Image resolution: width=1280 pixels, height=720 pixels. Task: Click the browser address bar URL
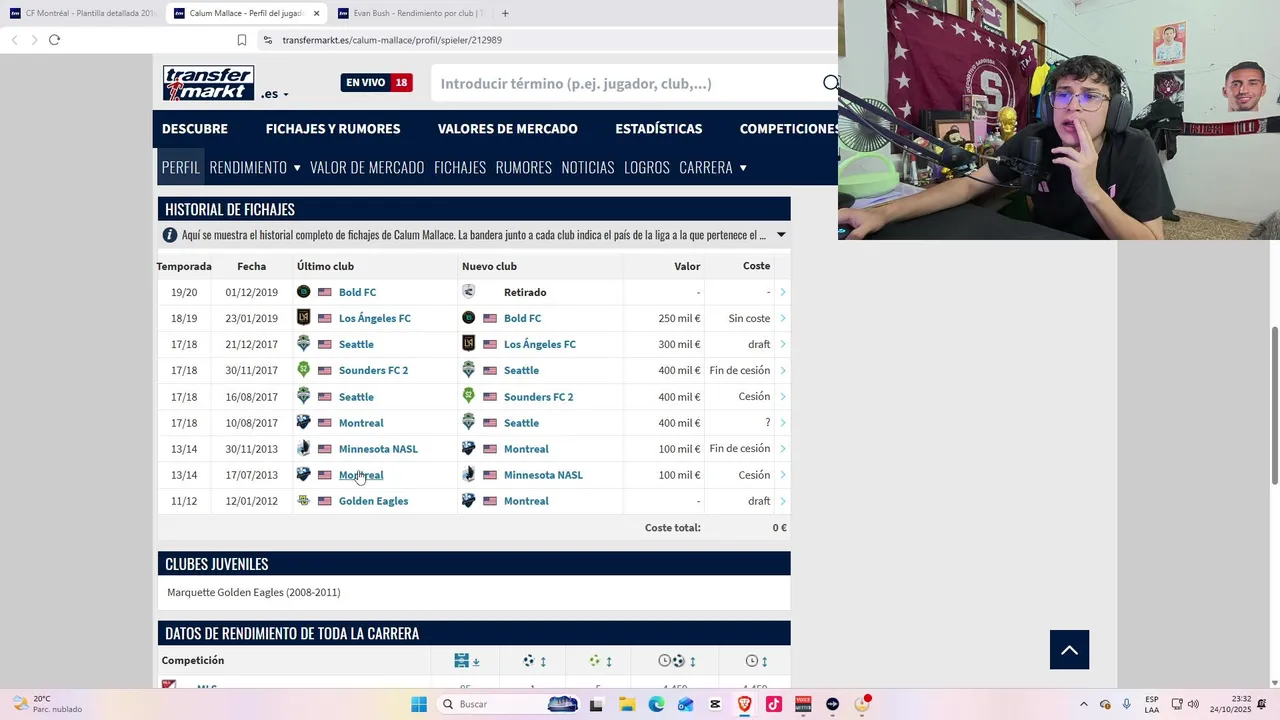392,40
